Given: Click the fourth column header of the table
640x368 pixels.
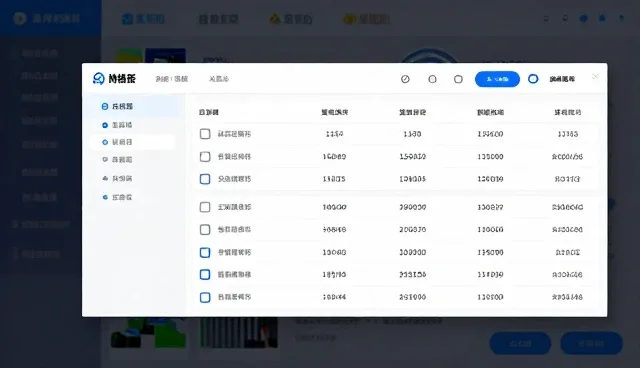Looking at the screenshot, I should coord(490,112).
